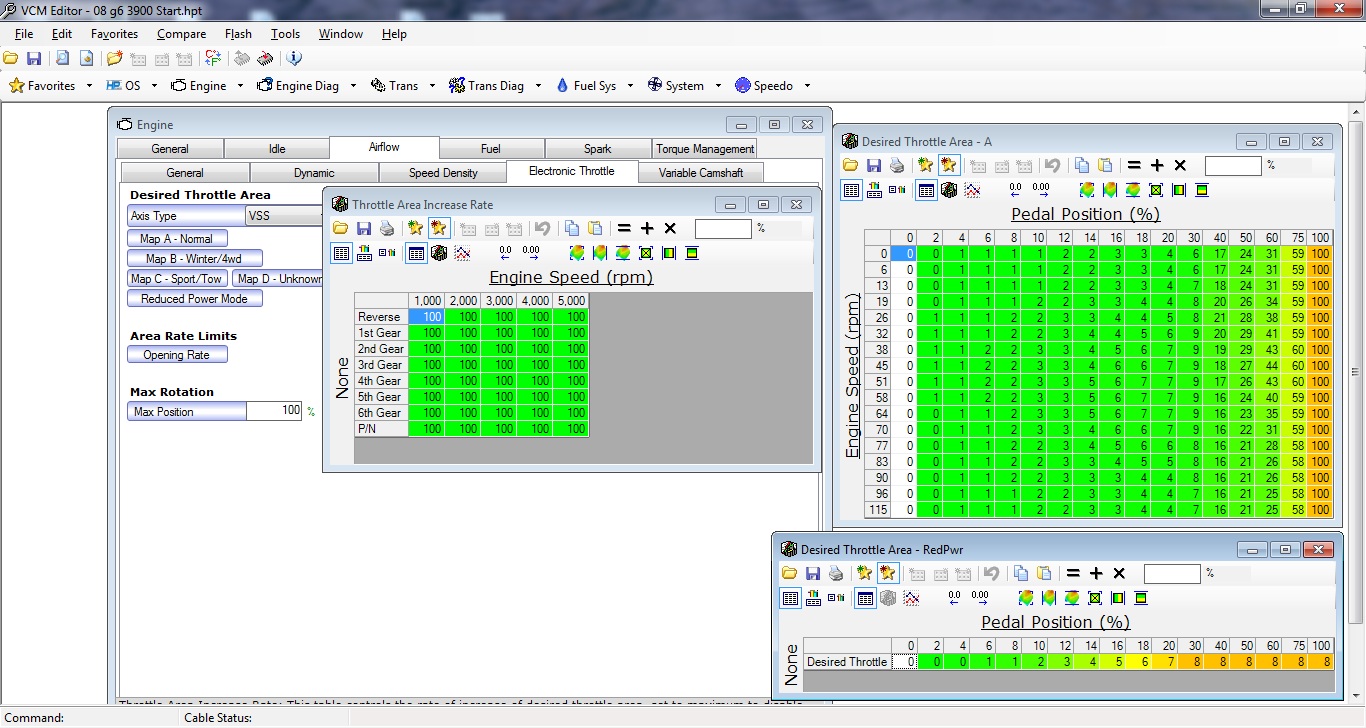The width and height of the screenshot is (1366, 728).
Task: Click the Map B - Winter/4wd button
Action: (195, 259)
